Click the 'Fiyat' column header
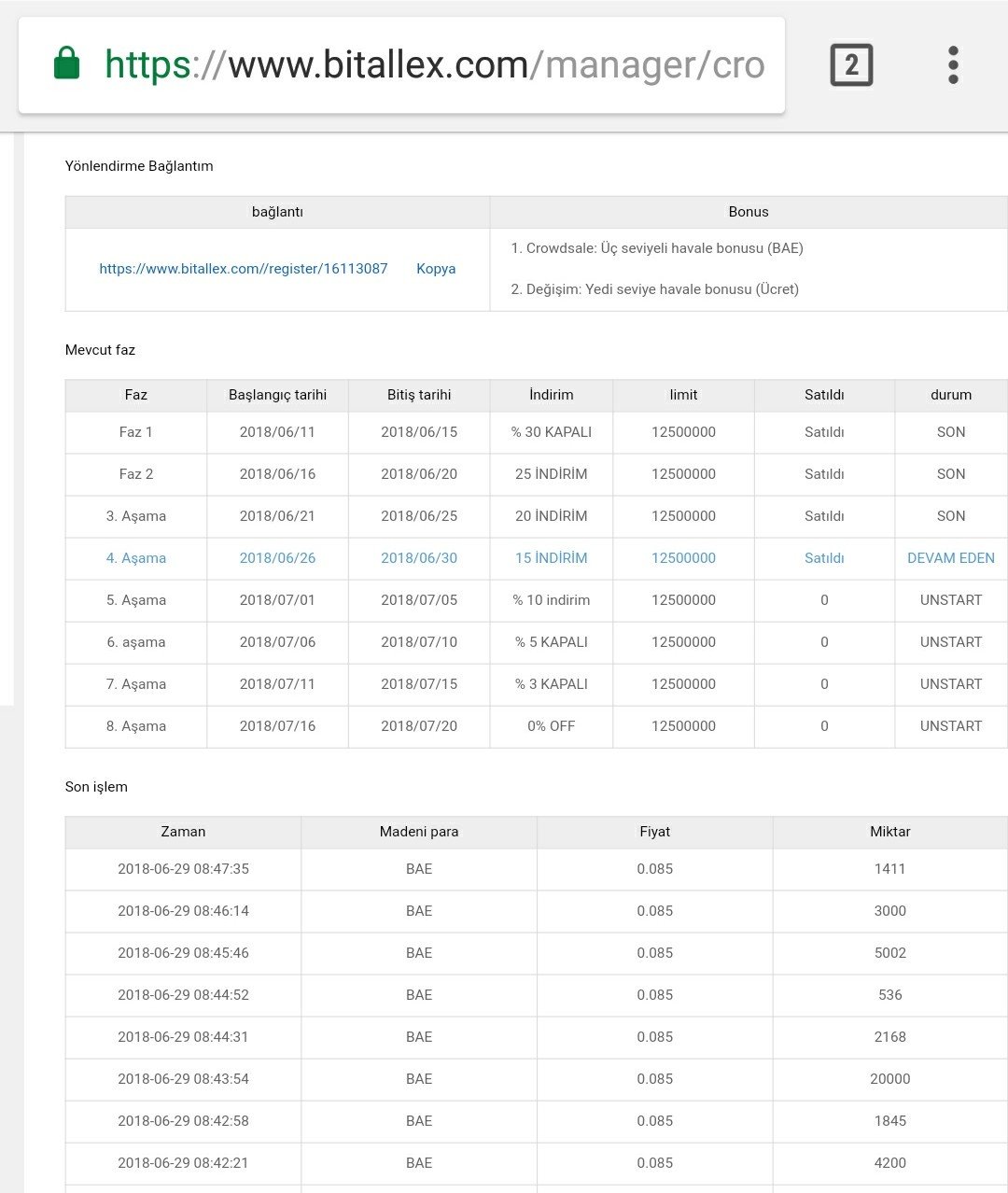Screen dimensions: 1008x1193 click(x=655, y=832)
